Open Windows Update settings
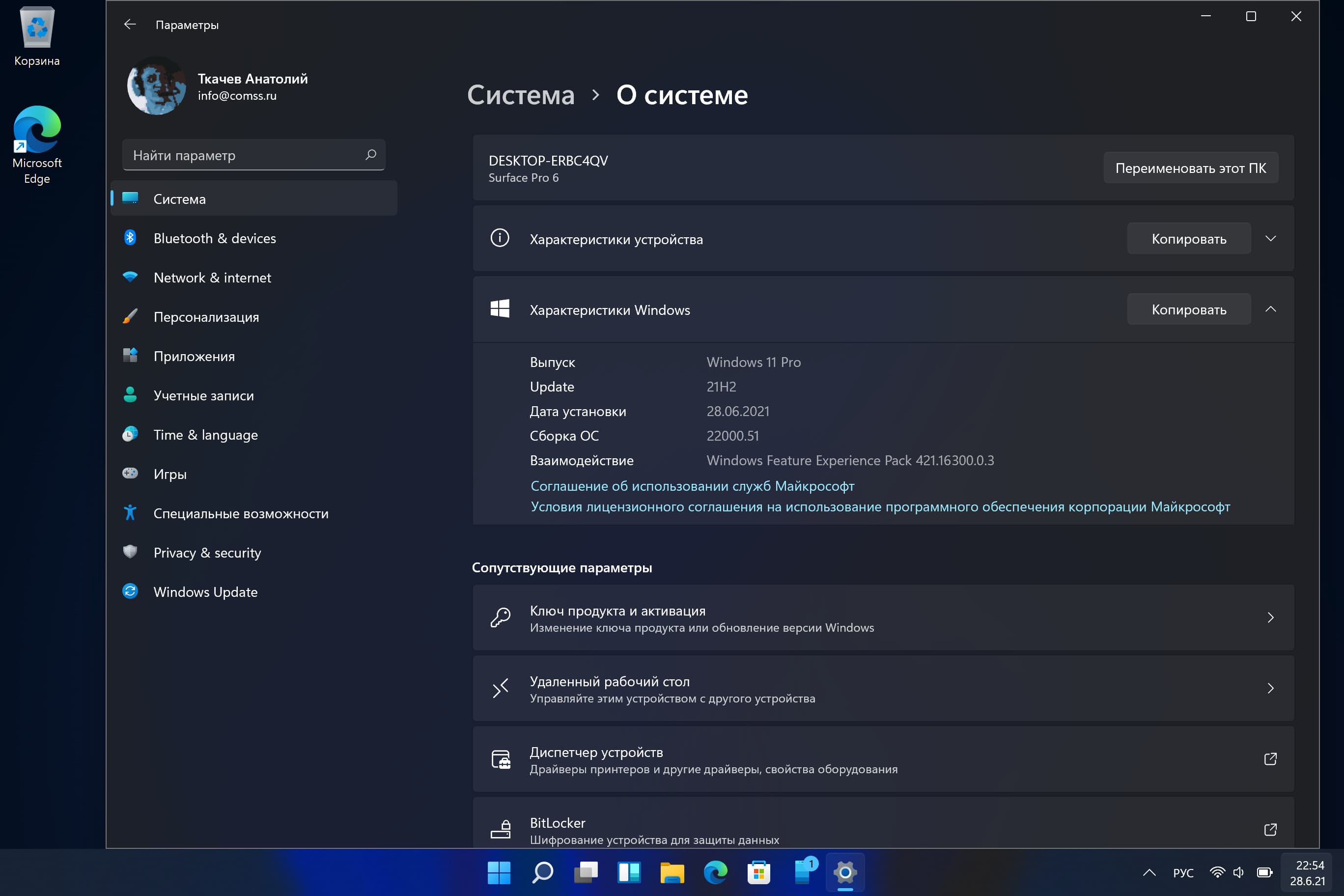 205,591
